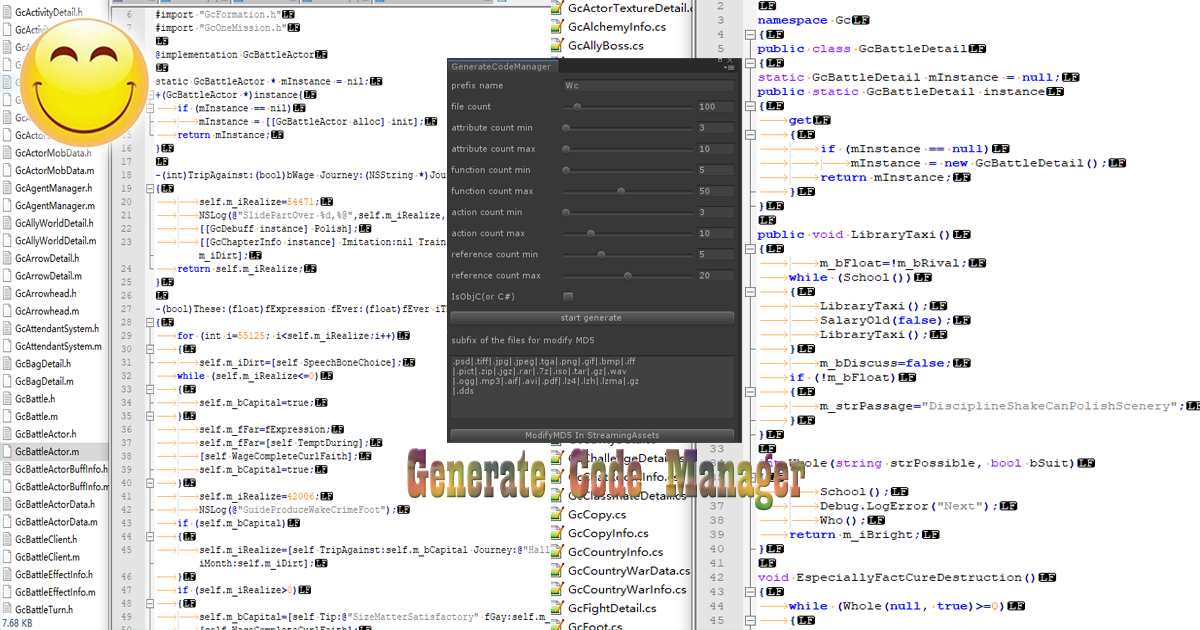1200x630 pixels.
Task: Click the script icon beside GcCountryWarData.cs
Action: coord(557,571)
